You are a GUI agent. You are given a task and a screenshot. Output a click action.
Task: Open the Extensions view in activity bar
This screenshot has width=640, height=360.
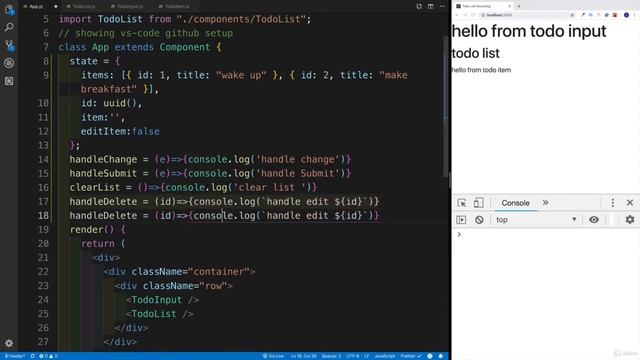(x=9, y=81)
